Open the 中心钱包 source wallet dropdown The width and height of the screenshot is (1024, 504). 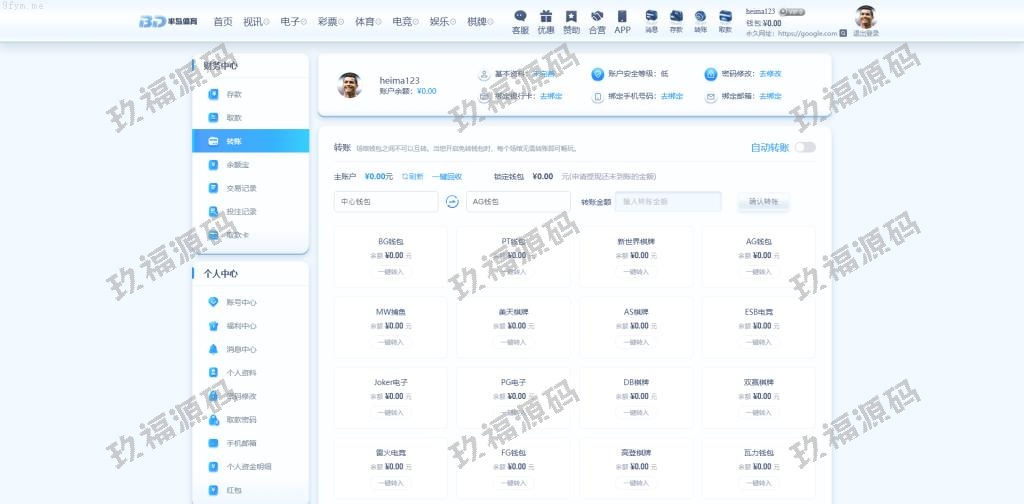386,202
